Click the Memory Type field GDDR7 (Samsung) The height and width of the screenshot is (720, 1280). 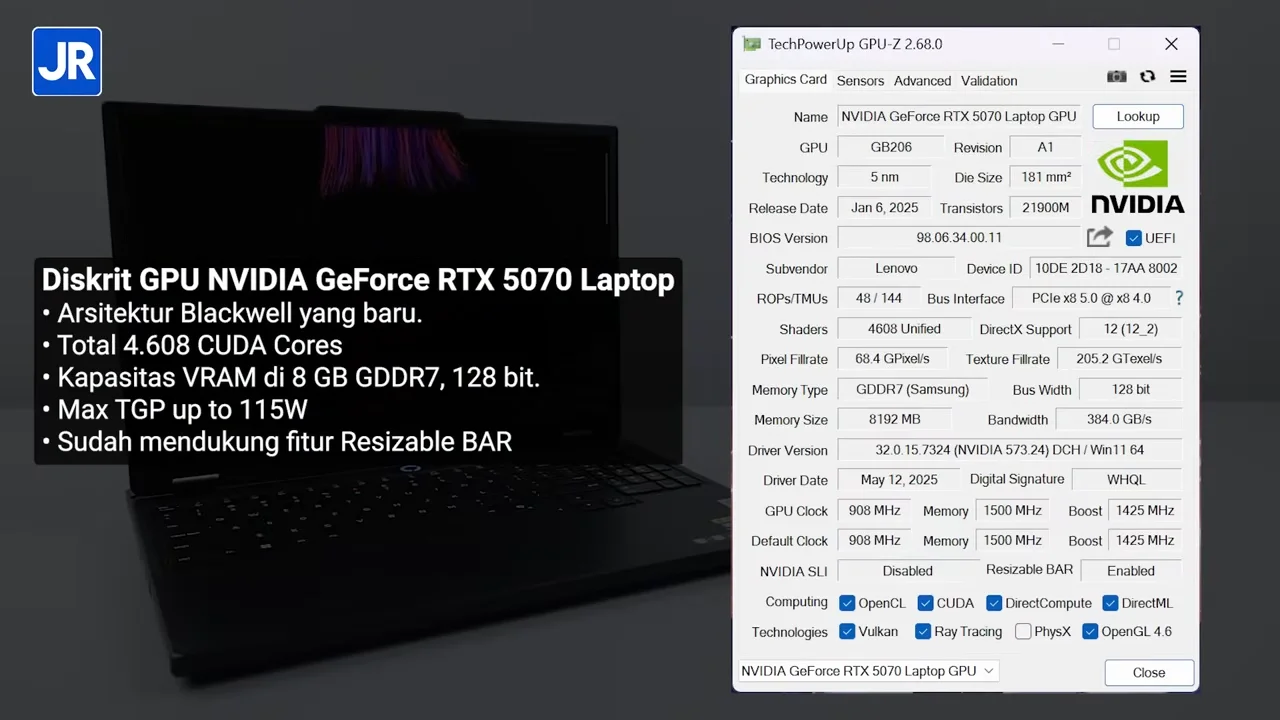click(911, 389)
